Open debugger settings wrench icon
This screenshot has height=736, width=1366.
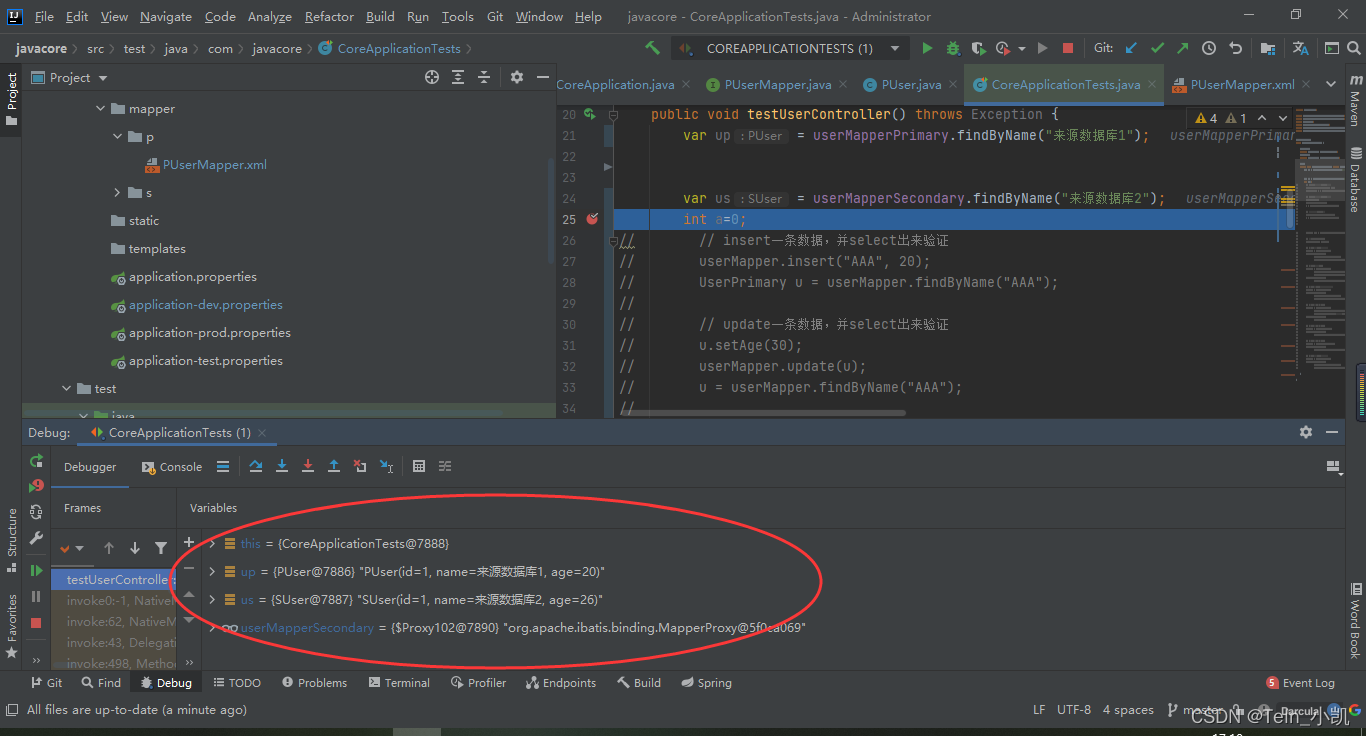(36, 538)
